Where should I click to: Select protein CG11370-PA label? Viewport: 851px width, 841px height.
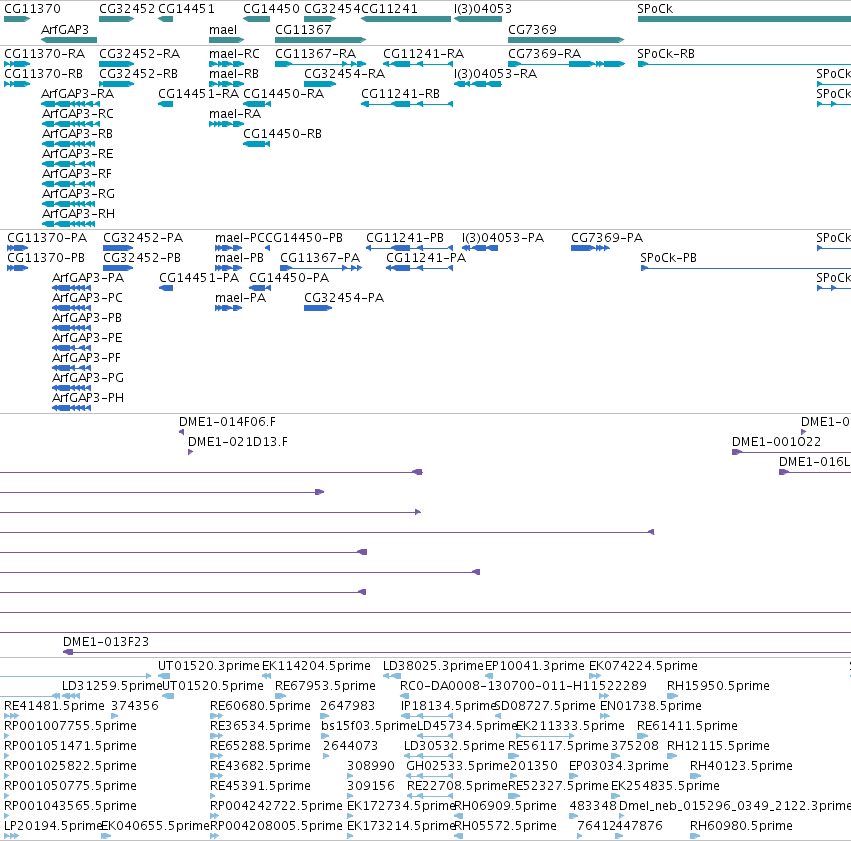click(47, 238)
